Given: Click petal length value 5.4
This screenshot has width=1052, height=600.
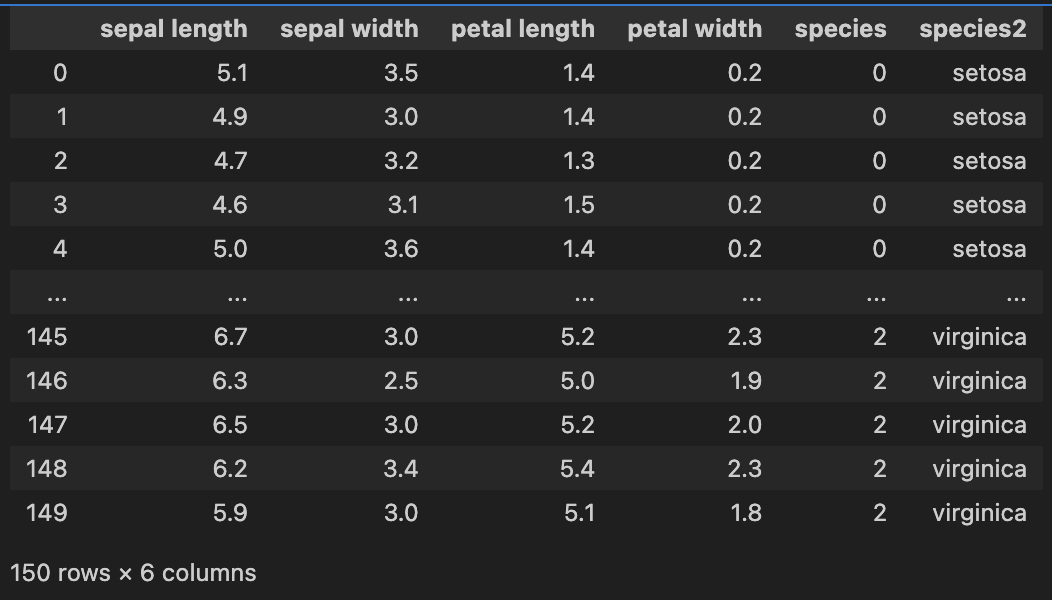Looking at the screenshot, I should (577, 469).
